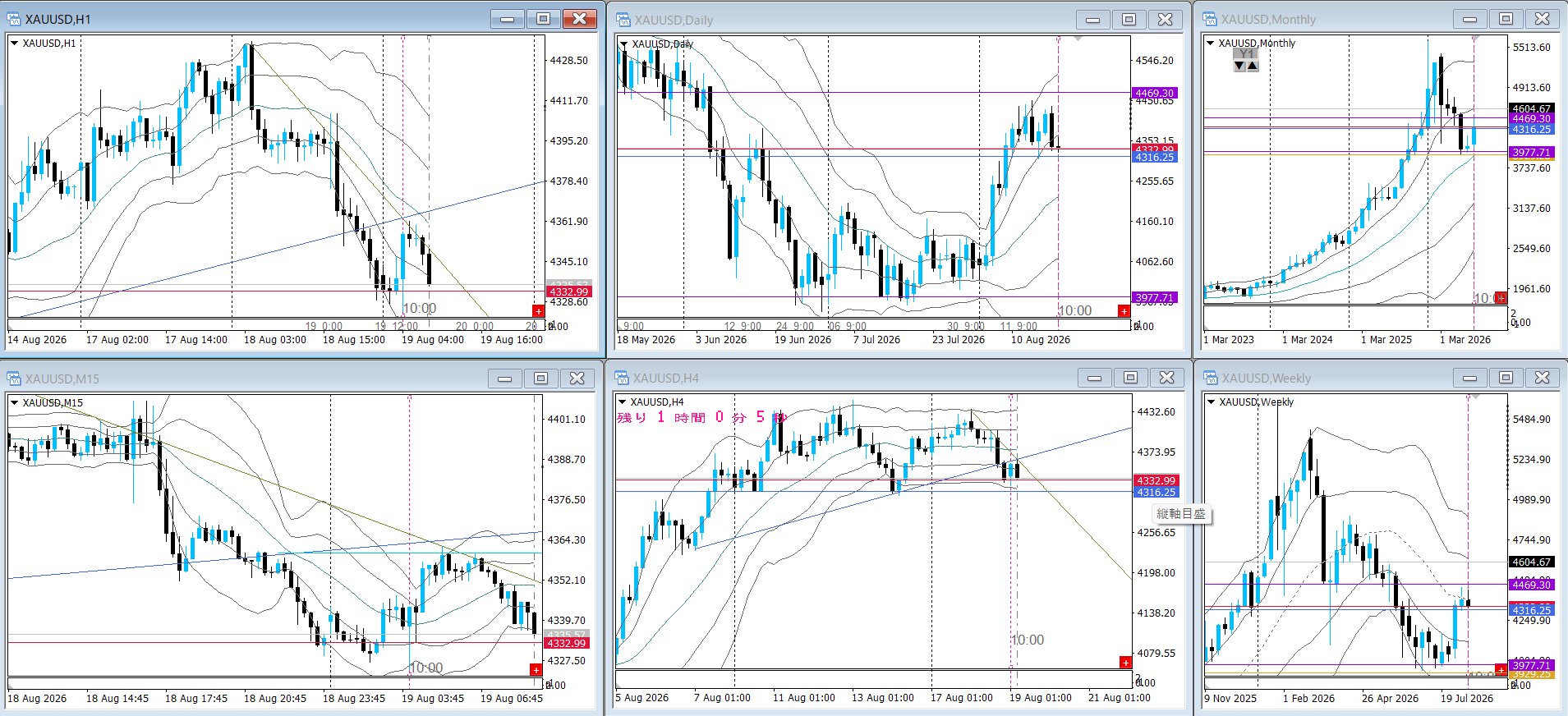Maximize the XAUUSD,Monthly chart window

1506,19
